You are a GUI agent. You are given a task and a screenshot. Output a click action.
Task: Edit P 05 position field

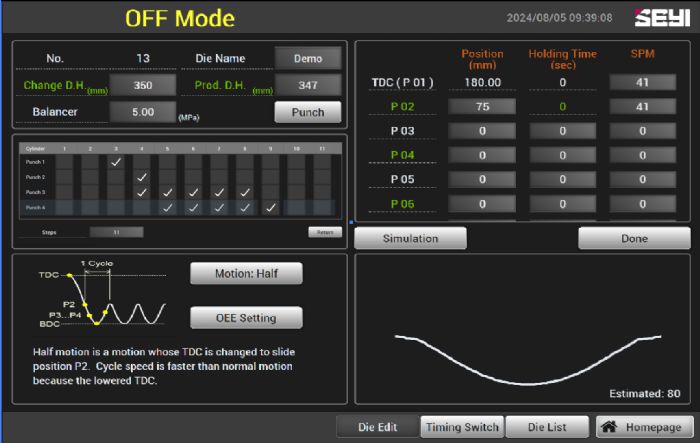point(482,179)
